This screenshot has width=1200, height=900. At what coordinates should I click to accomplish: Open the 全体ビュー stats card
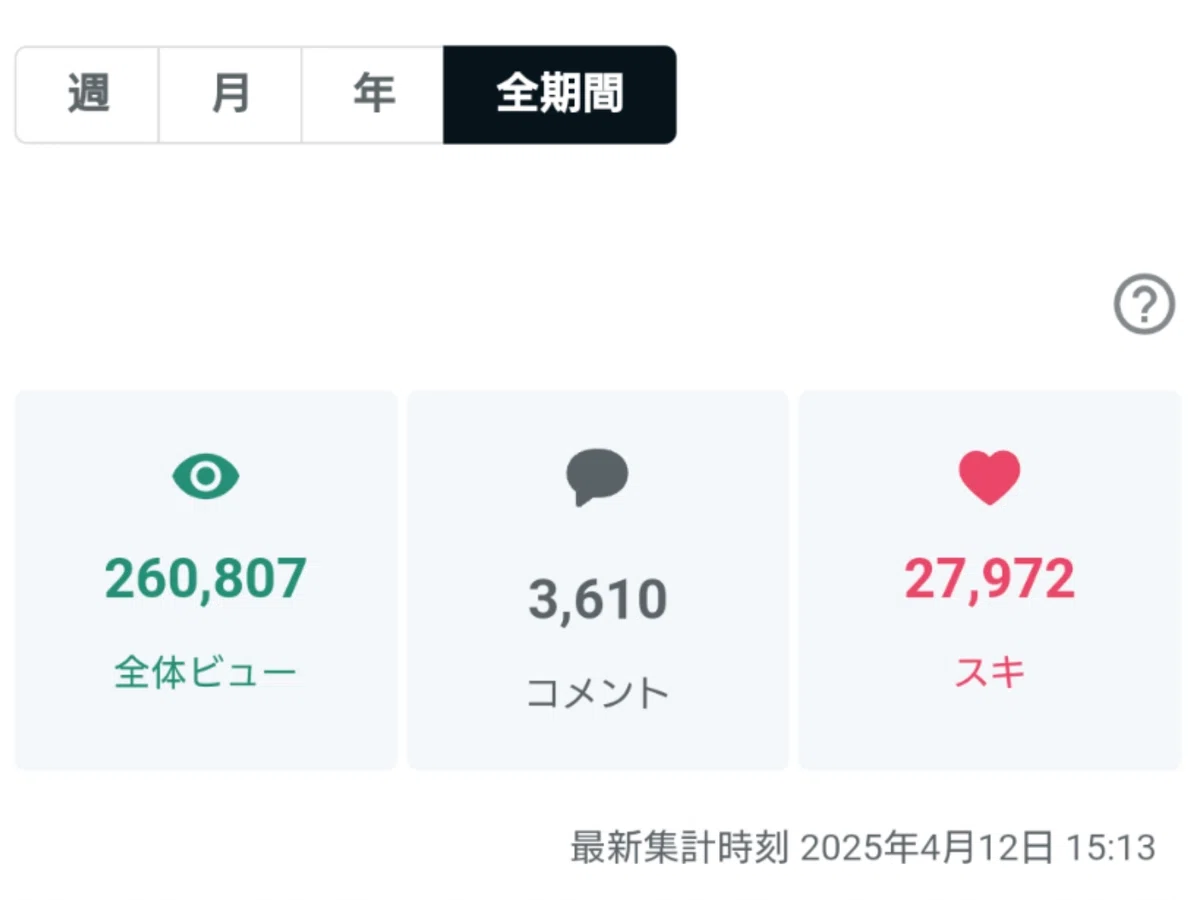pyautogui.click(x=206, y=580)
